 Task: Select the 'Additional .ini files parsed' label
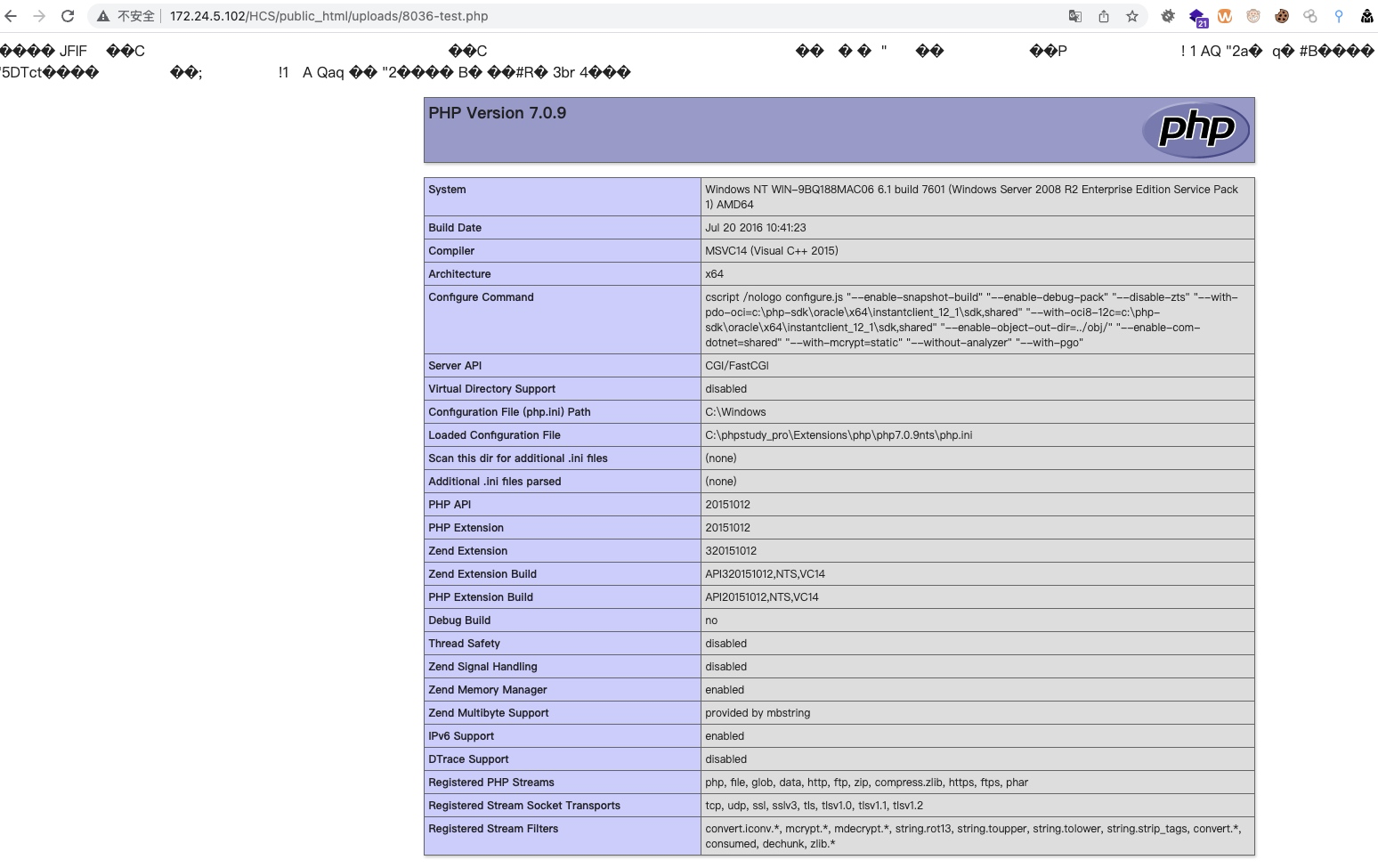point(495,482)
